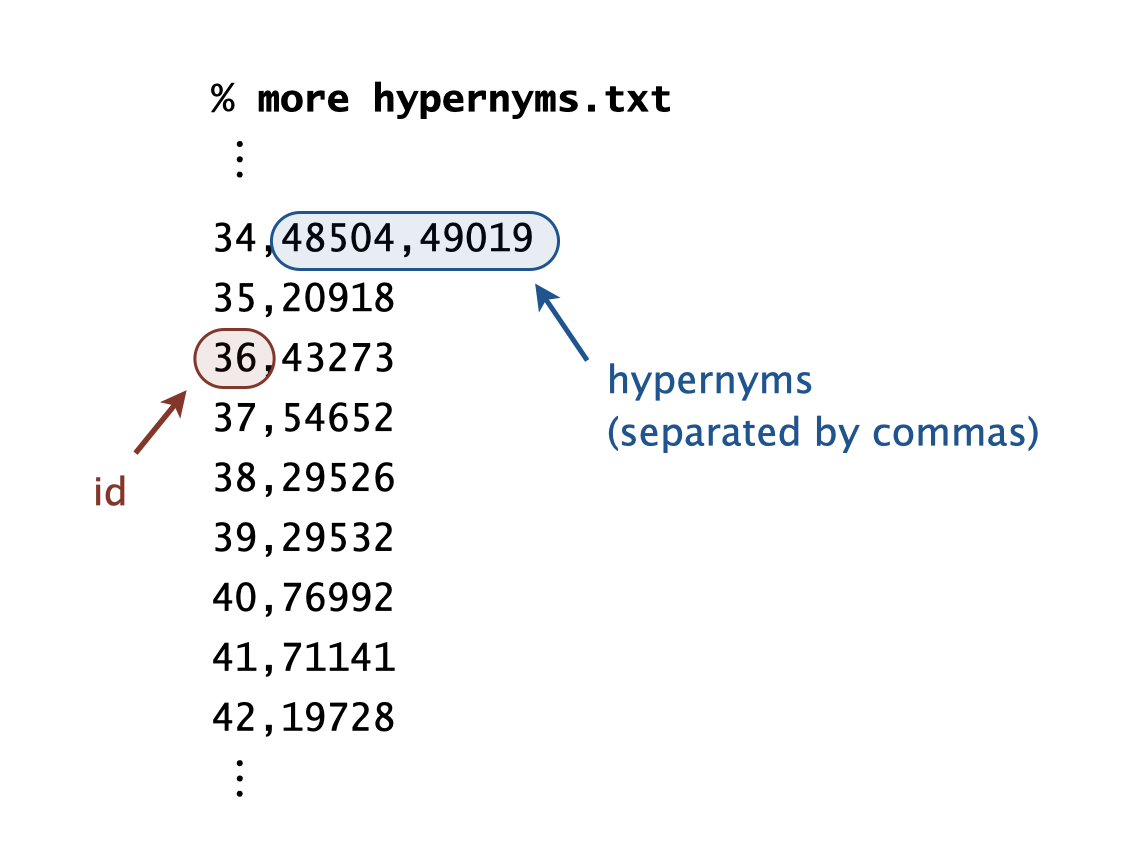The height and width of the screenshot is (862, 1138).
Task: Click the blue "hypernyms" annotation label
Action: (710, 381)
